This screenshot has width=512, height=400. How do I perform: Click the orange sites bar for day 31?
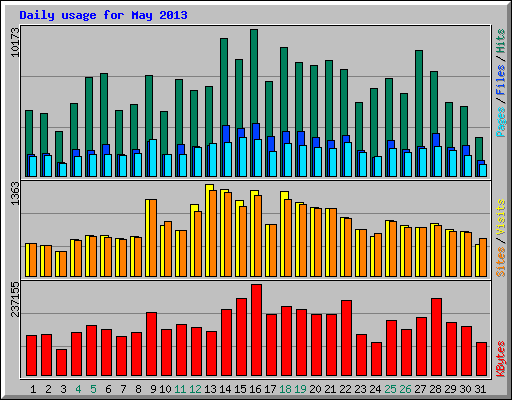click(483, 257)
